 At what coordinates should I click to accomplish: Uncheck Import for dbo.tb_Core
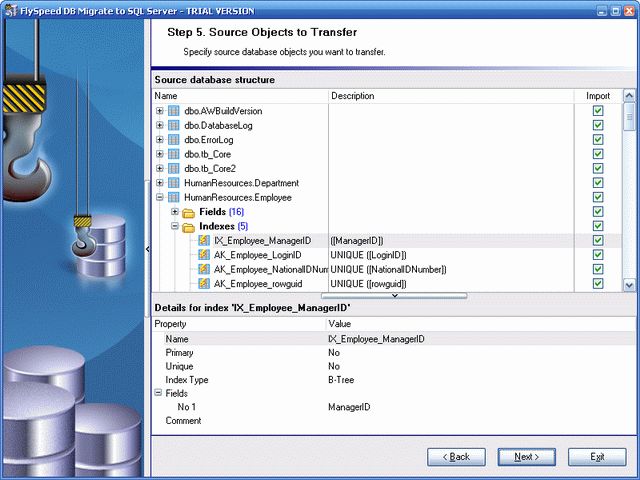598,154
